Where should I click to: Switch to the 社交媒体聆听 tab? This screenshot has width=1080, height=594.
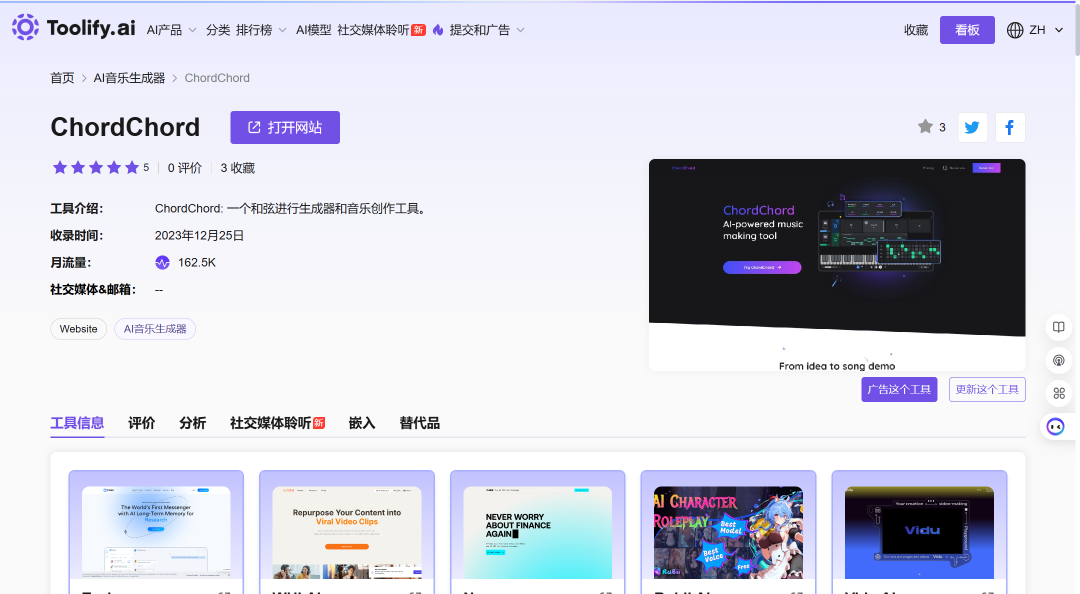point(278,423)
